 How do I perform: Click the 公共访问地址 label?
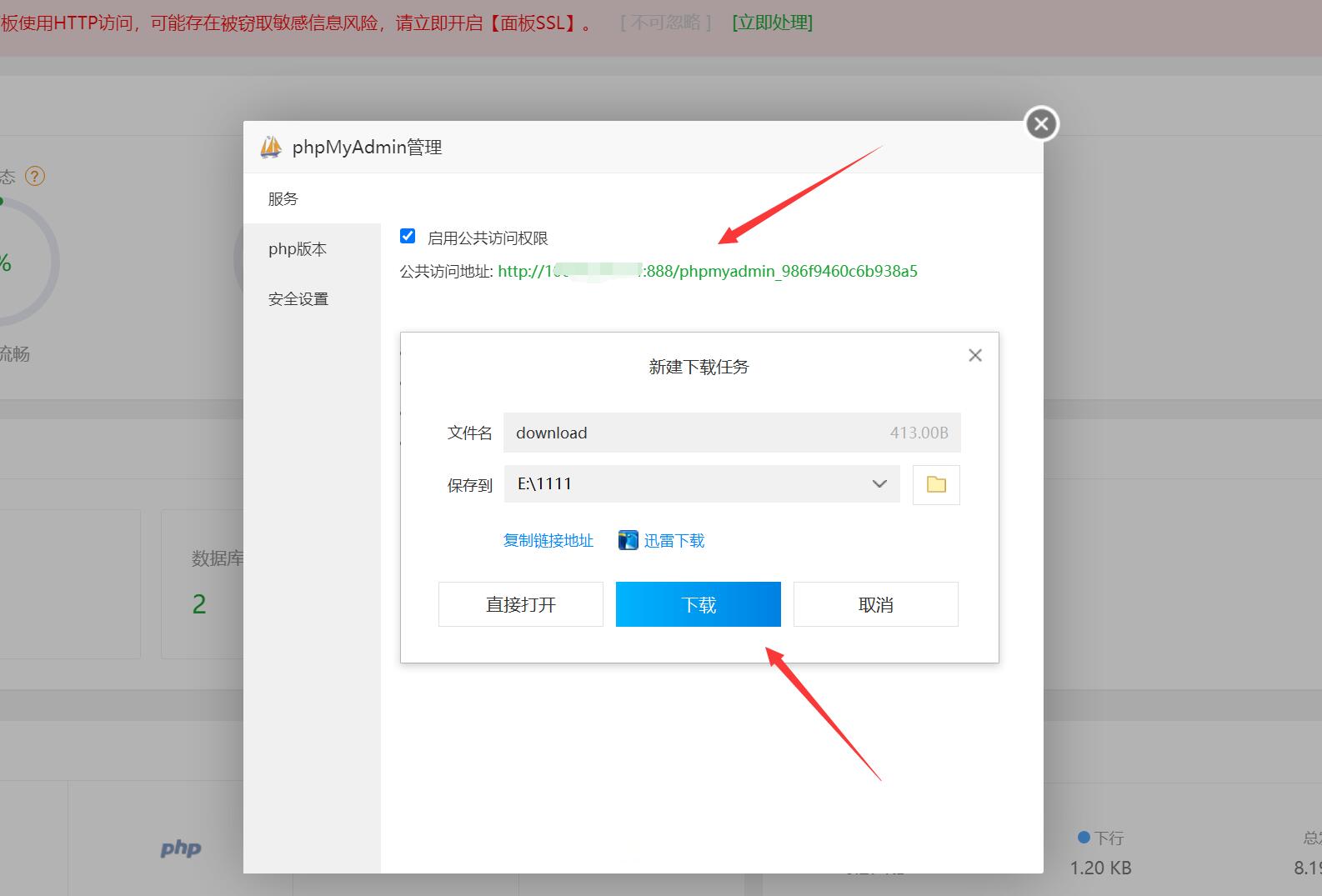point(446,271)
